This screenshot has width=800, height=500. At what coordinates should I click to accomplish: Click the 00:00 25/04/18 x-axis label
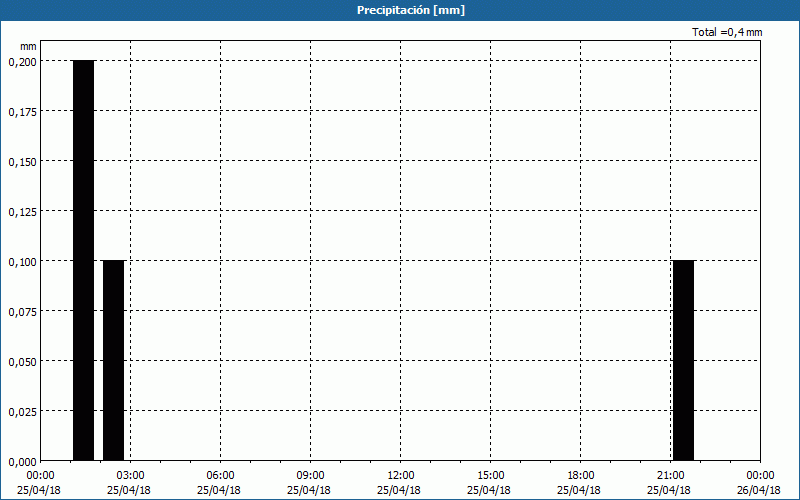click(x=39, y=483)
